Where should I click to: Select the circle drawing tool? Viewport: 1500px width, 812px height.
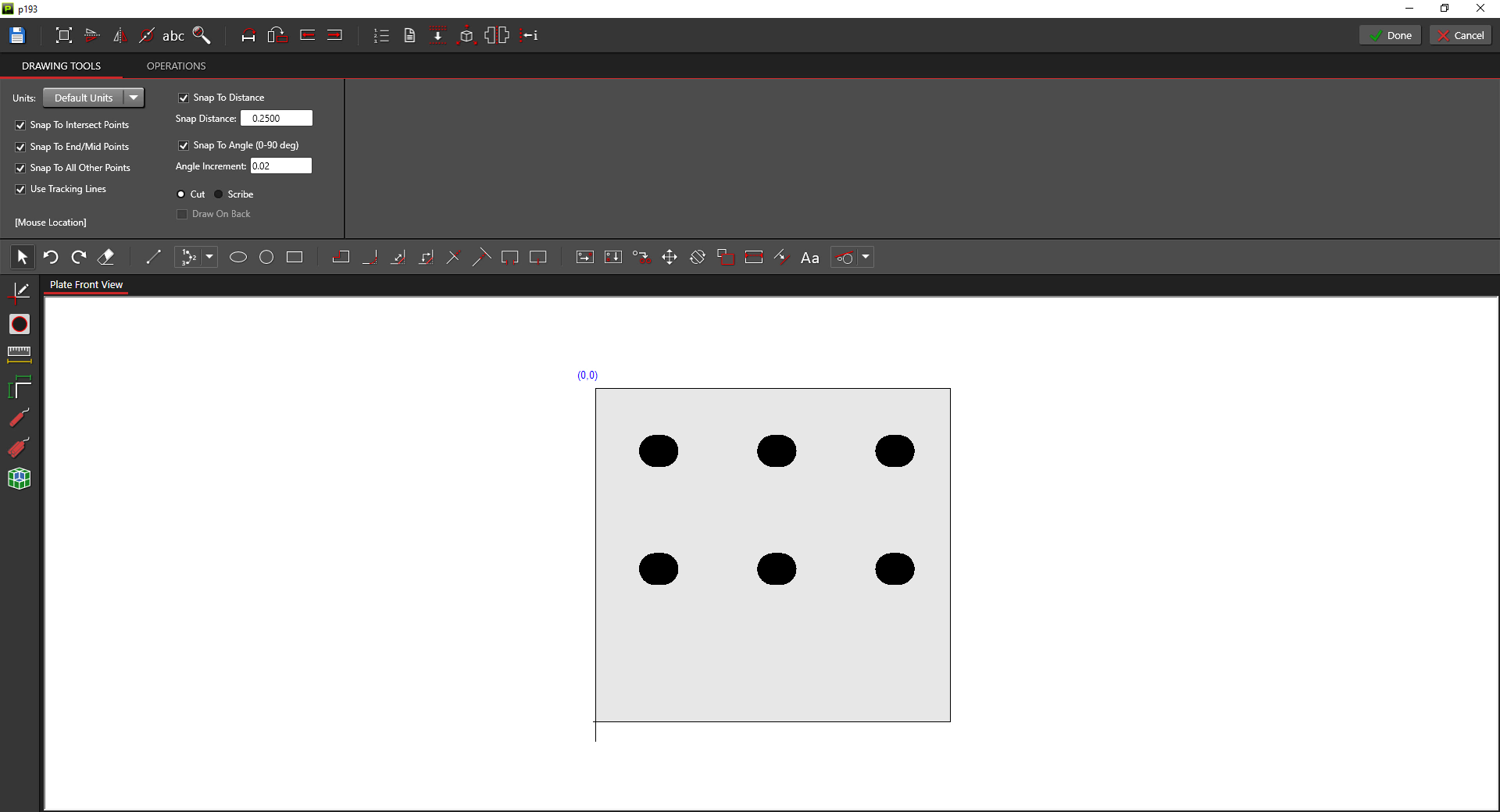coord(266,257)
